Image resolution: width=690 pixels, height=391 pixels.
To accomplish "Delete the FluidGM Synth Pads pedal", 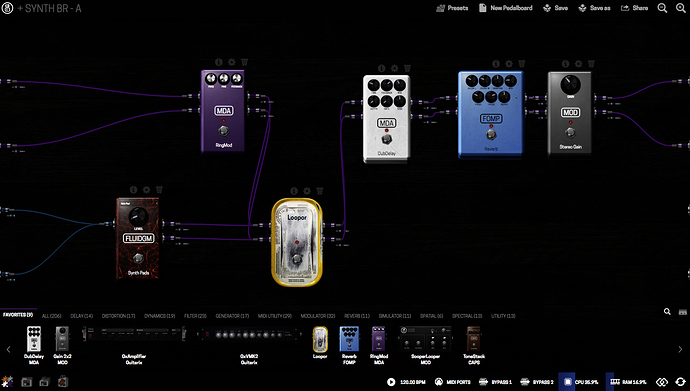I will (x=159, y=190).
